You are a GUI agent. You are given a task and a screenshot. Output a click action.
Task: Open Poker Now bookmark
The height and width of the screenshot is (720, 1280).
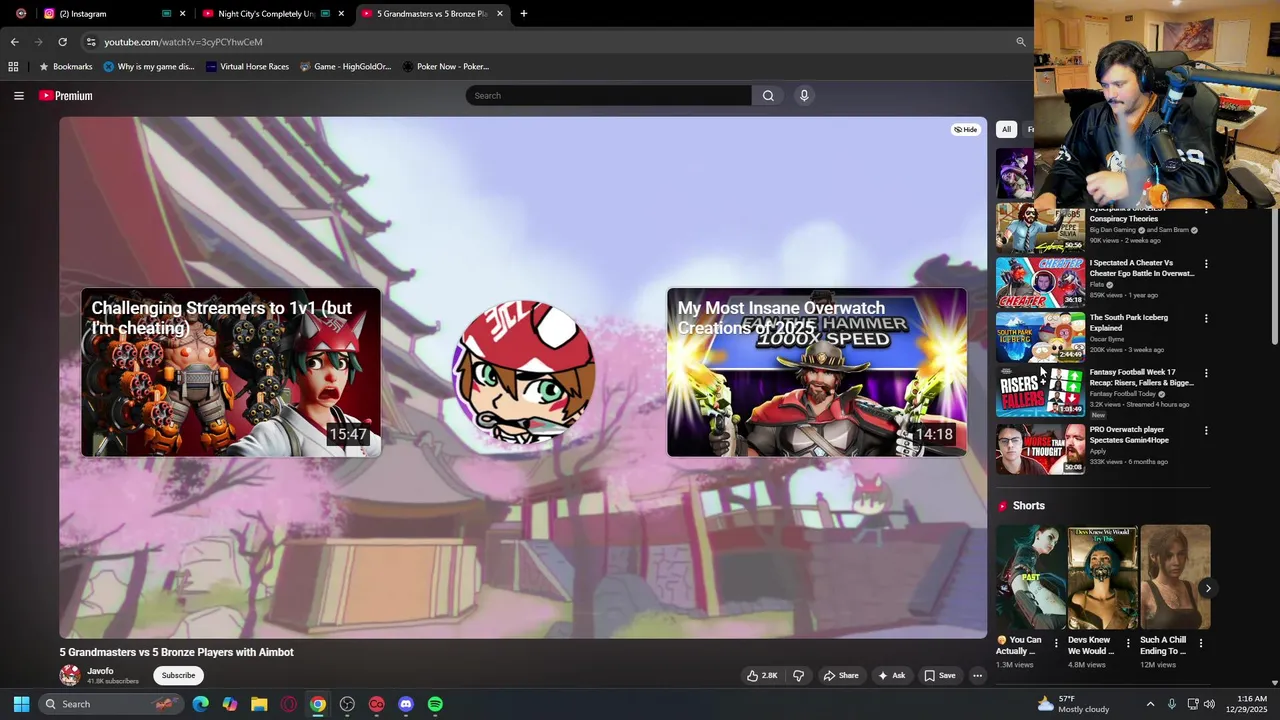click(x=446, y=67)
